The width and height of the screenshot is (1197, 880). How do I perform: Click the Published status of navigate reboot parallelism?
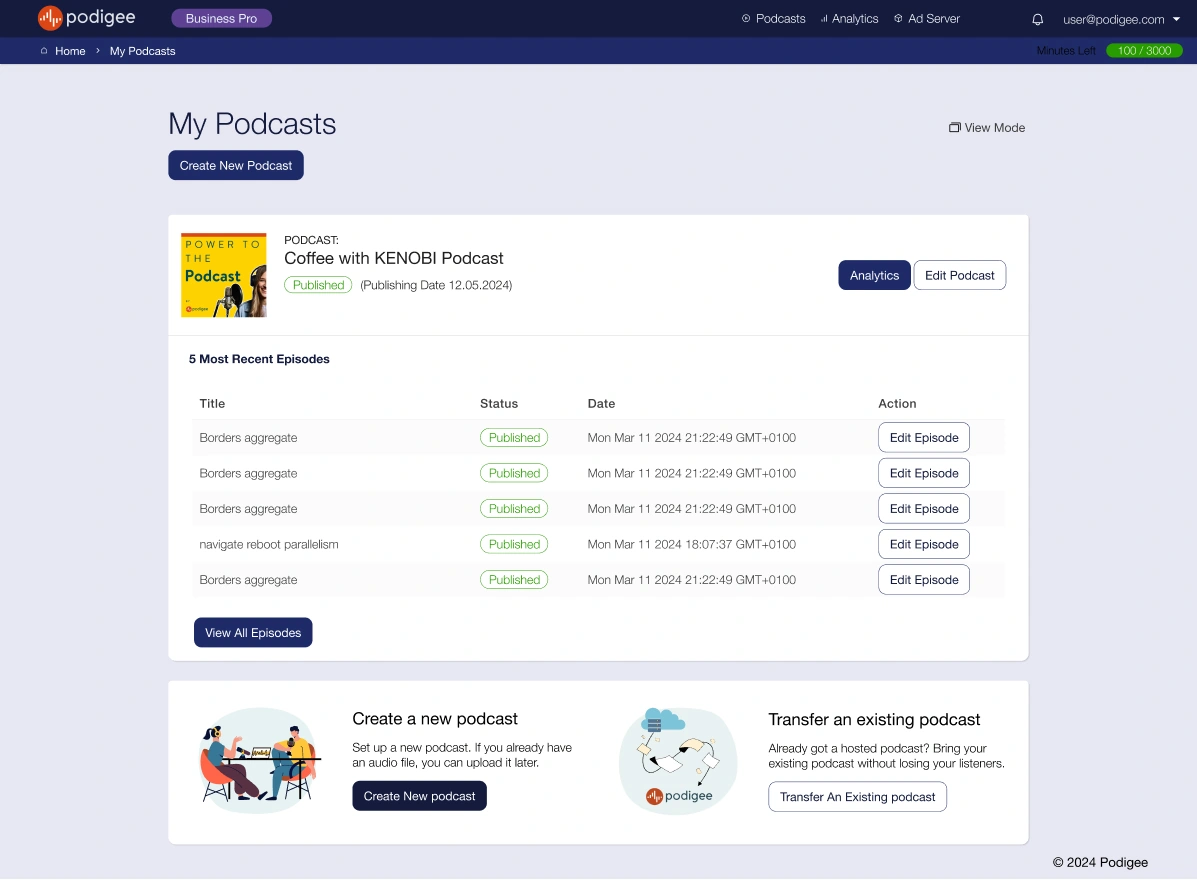tap(514, 544)
